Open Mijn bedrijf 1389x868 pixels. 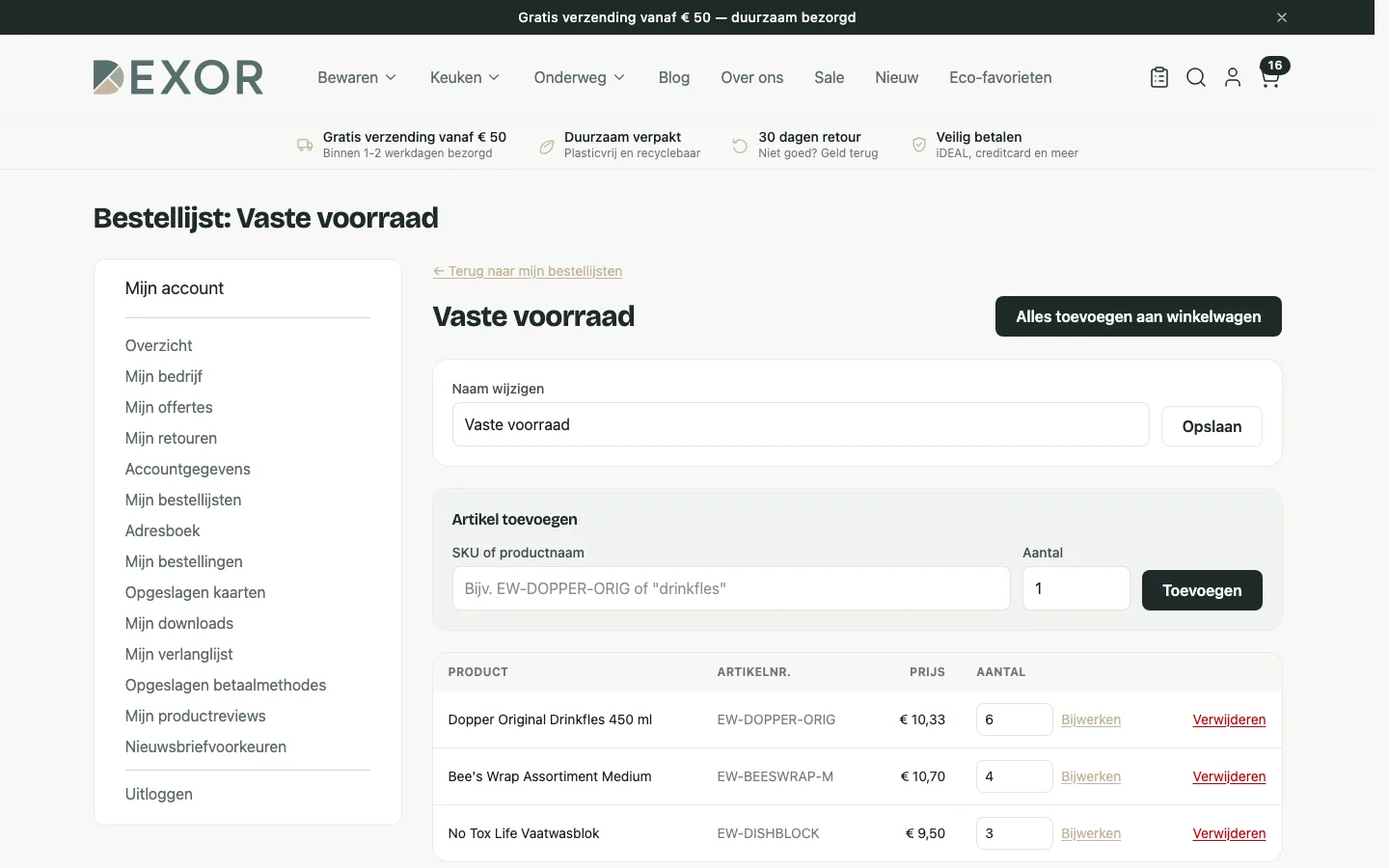click(x=164, y=376)
